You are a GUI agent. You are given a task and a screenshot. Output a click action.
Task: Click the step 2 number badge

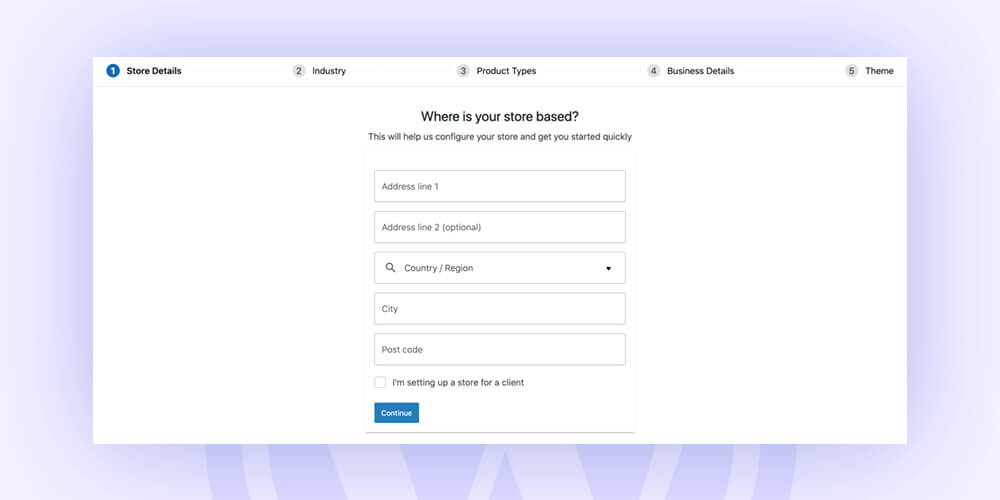[x=299, y=71]
